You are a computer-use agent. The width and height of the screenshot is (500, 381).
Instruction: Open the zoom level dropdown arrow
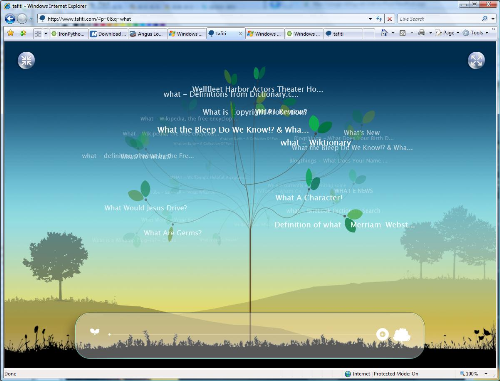point(486,374)
